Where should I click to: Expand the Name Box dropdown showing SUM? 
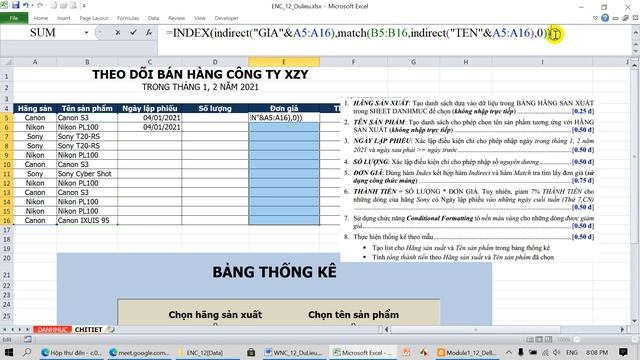pyautogui.click(x=86, y=33)
